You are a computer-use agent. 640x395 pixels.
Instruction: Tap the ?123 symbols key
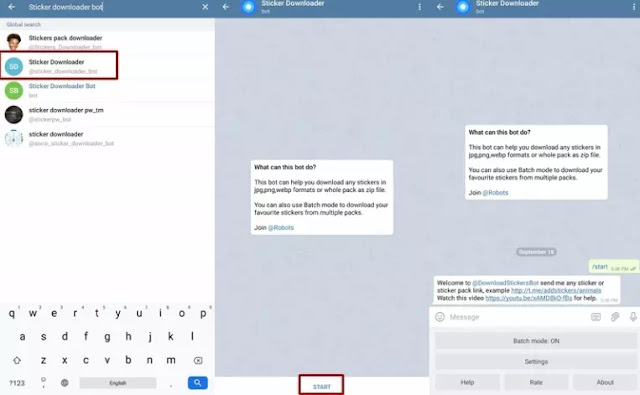(17, 383)
